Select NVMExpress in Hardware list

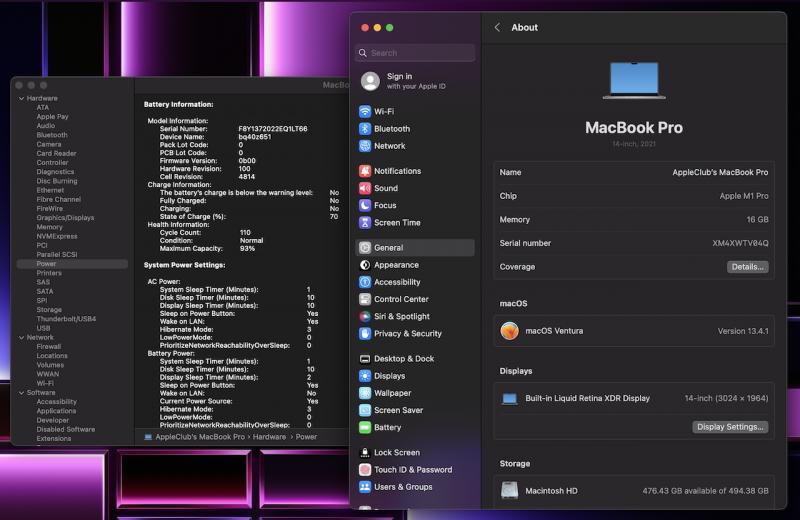pyautogui.click(x=57, y=236)
